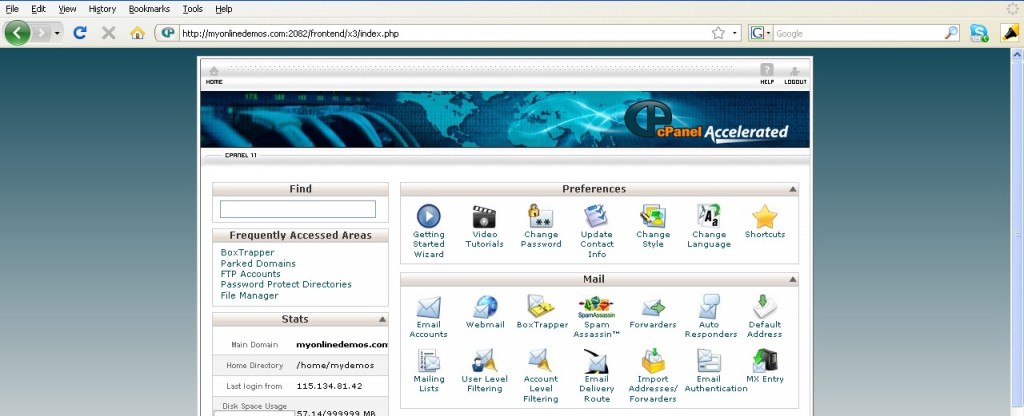1024x416 pixels.
Task: Click the Google search field
Action: click(858, 33)
